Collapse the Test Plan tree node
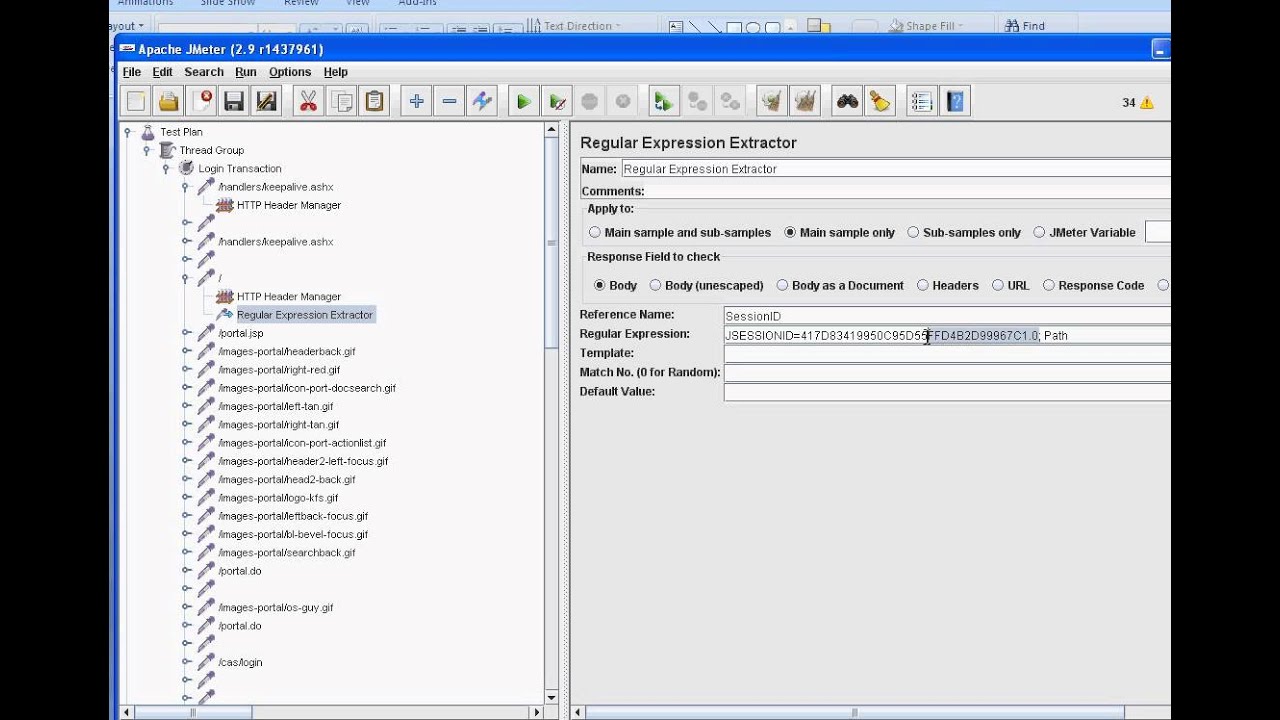 [x=128, y=132]
